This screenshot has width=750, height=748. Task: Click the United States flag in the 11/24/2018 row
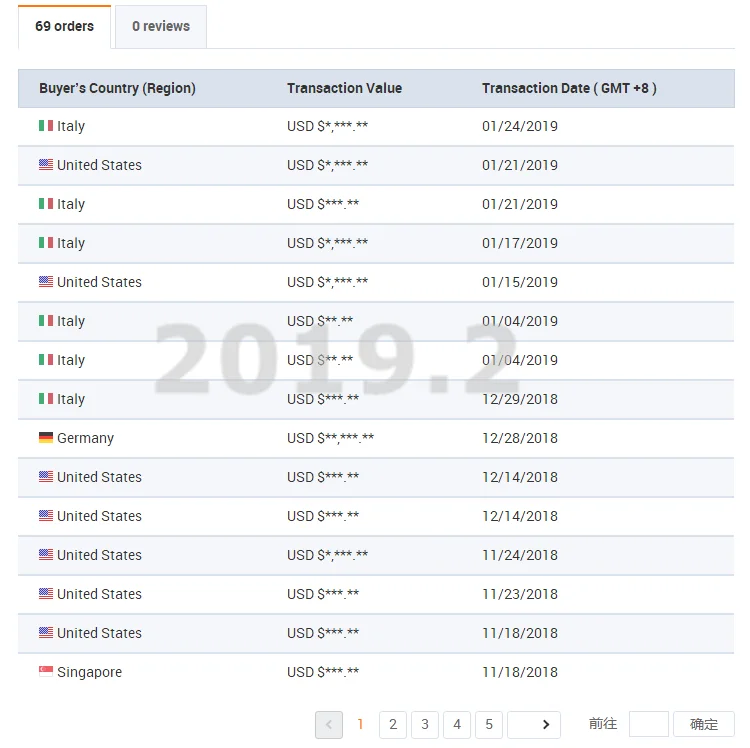46,555
